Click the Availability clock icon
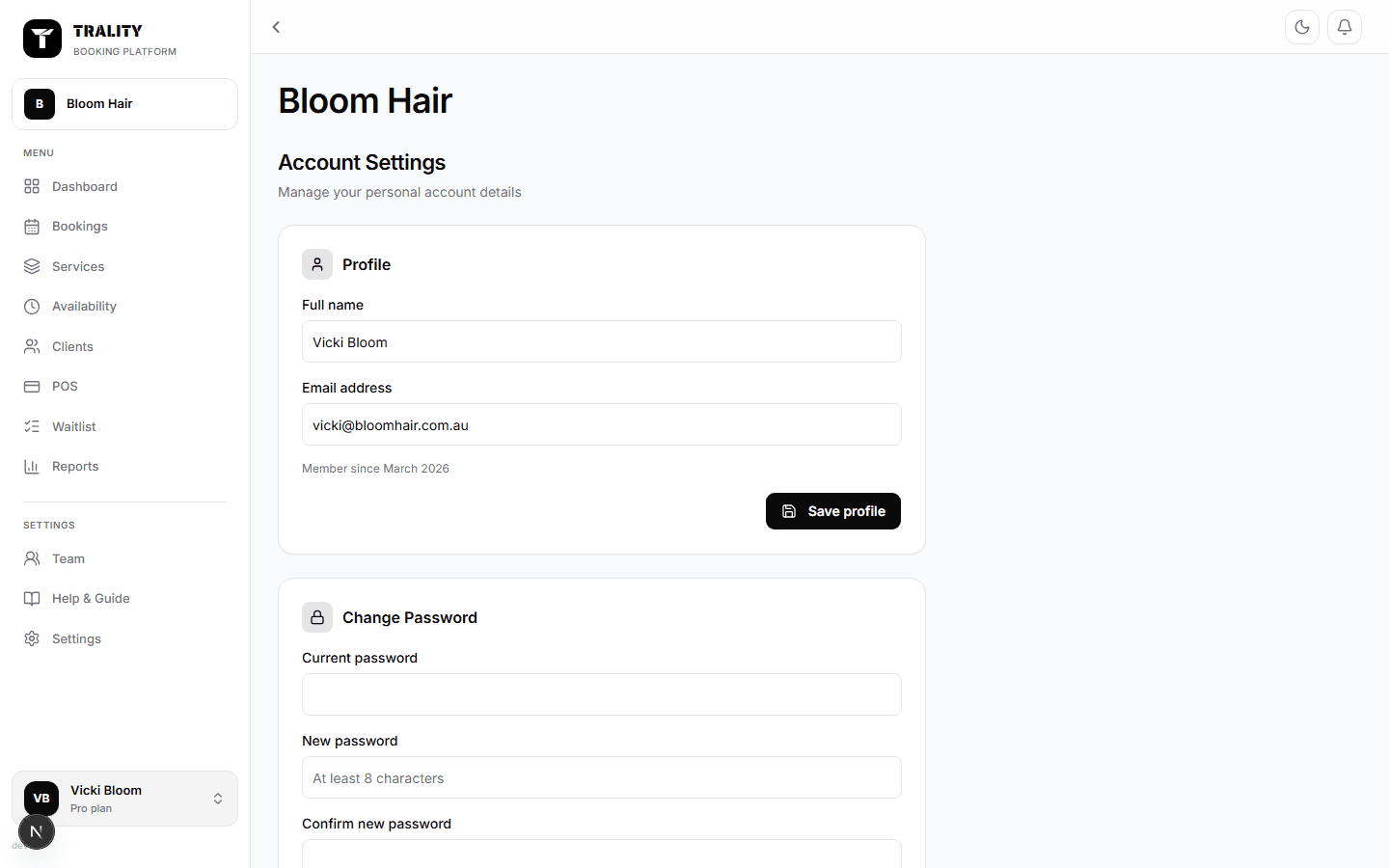The height and width of the screenshot is (868, 1389). point(32,307)
